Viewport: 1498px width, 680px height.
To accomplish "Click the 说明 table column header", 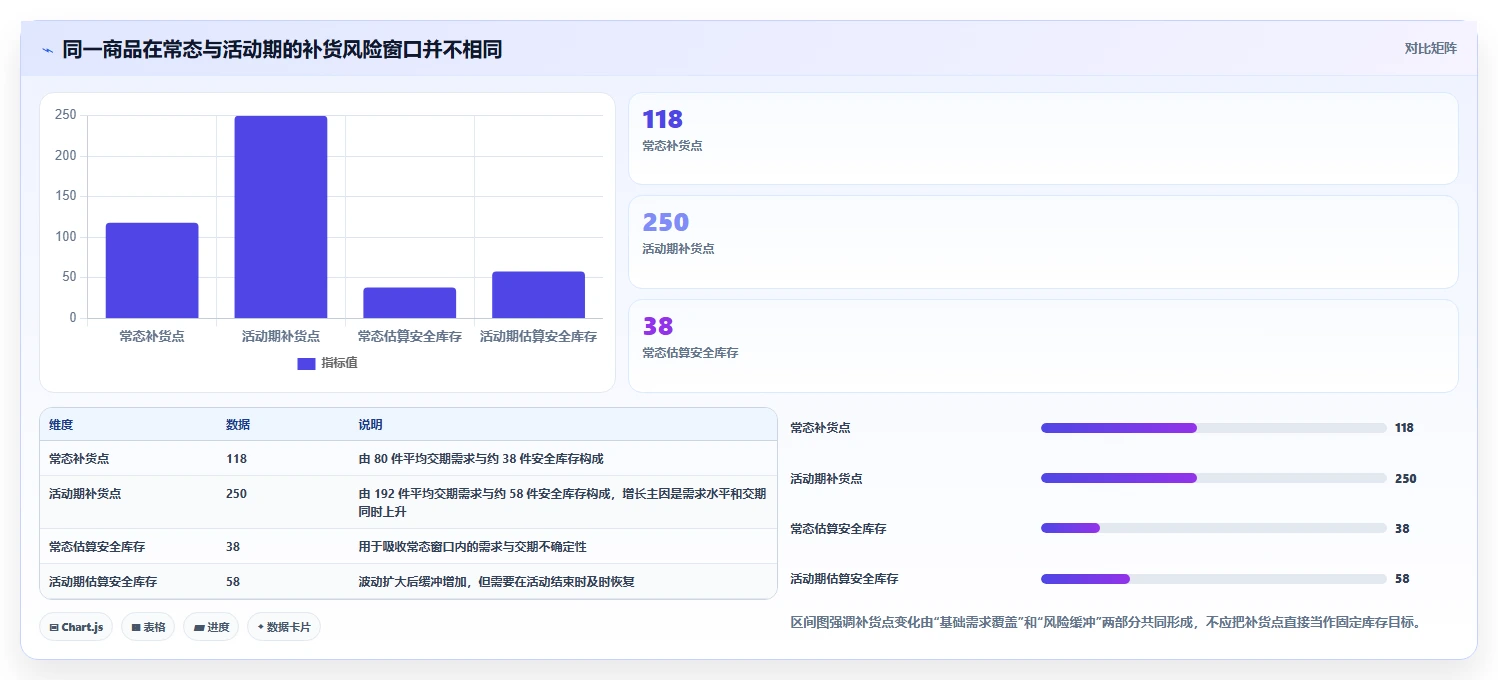I will 371,425.
